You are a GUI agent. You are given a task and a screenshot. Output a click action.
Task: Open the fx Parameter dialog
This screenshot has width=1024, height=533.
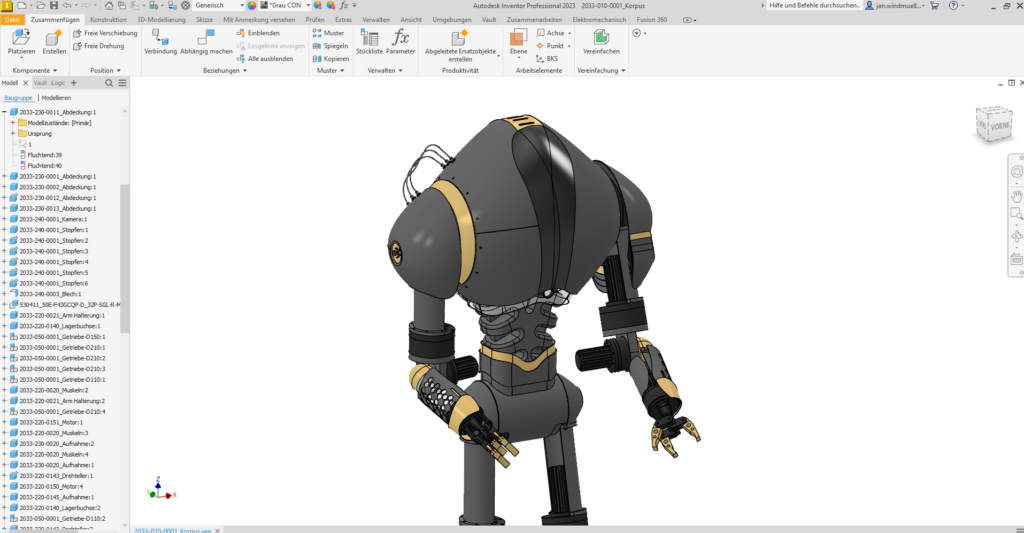(x=400, y=42)
